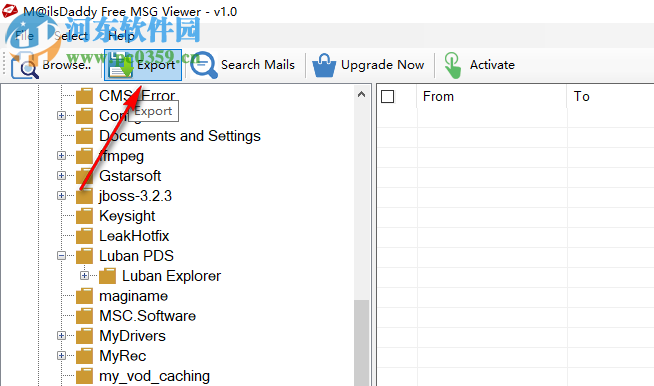Open the Select menu
Screen dimensions: 654x386
click(71, 36)
